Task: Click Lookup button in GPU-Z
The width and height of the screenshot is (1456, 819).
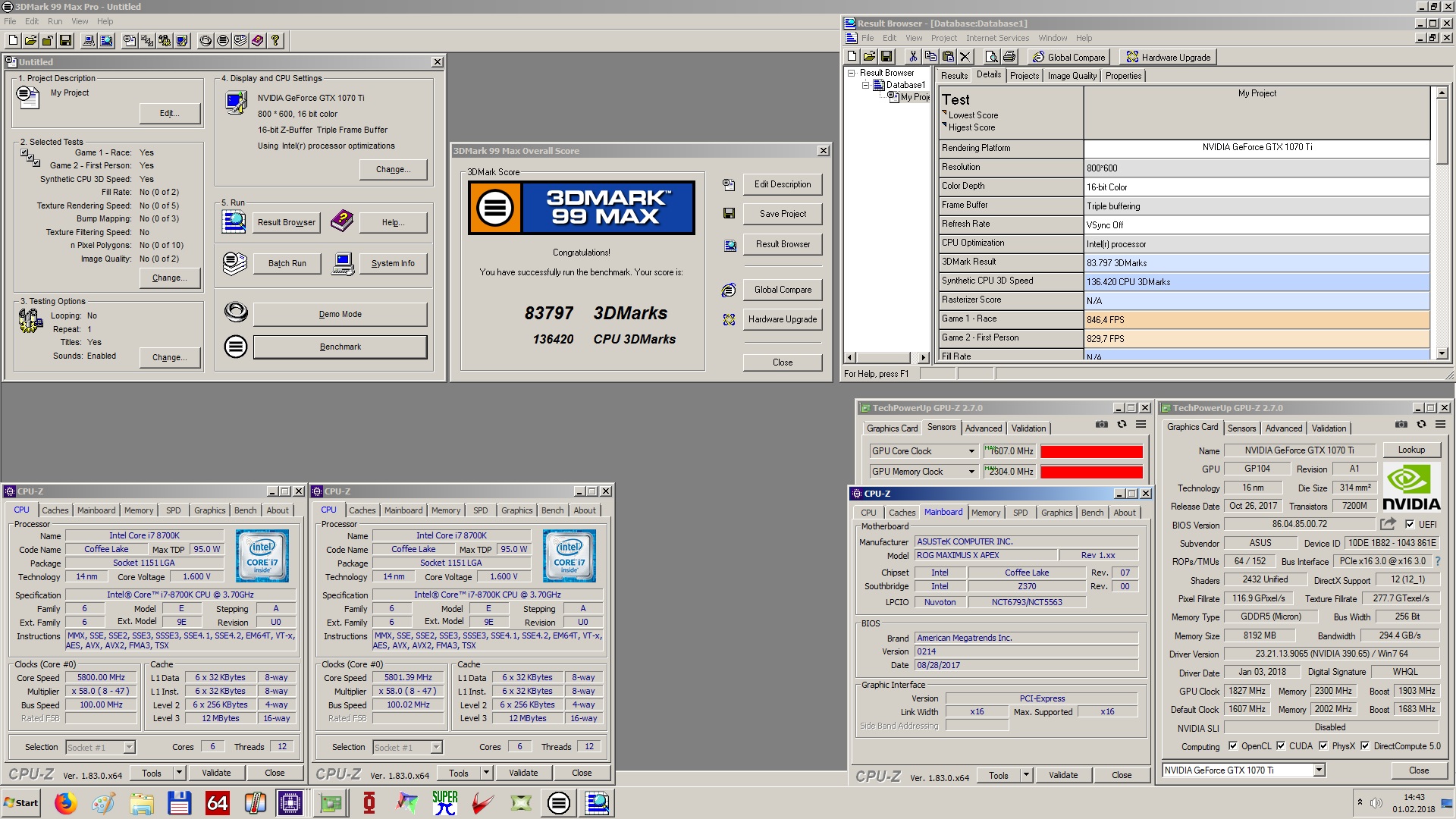Action: 1411,450
